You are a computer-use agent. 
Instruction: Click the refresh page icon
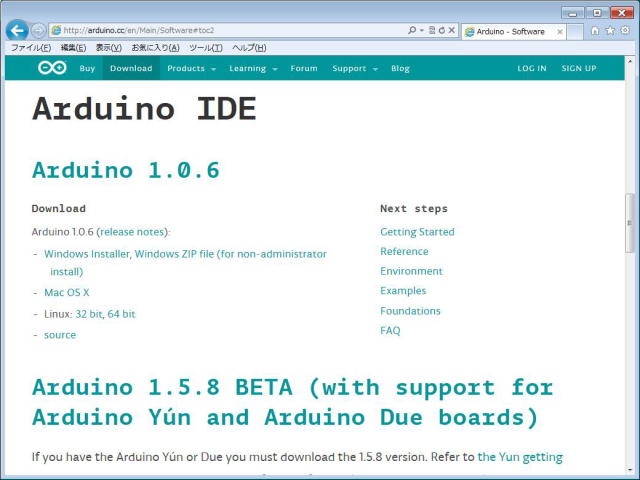point(442,30)
